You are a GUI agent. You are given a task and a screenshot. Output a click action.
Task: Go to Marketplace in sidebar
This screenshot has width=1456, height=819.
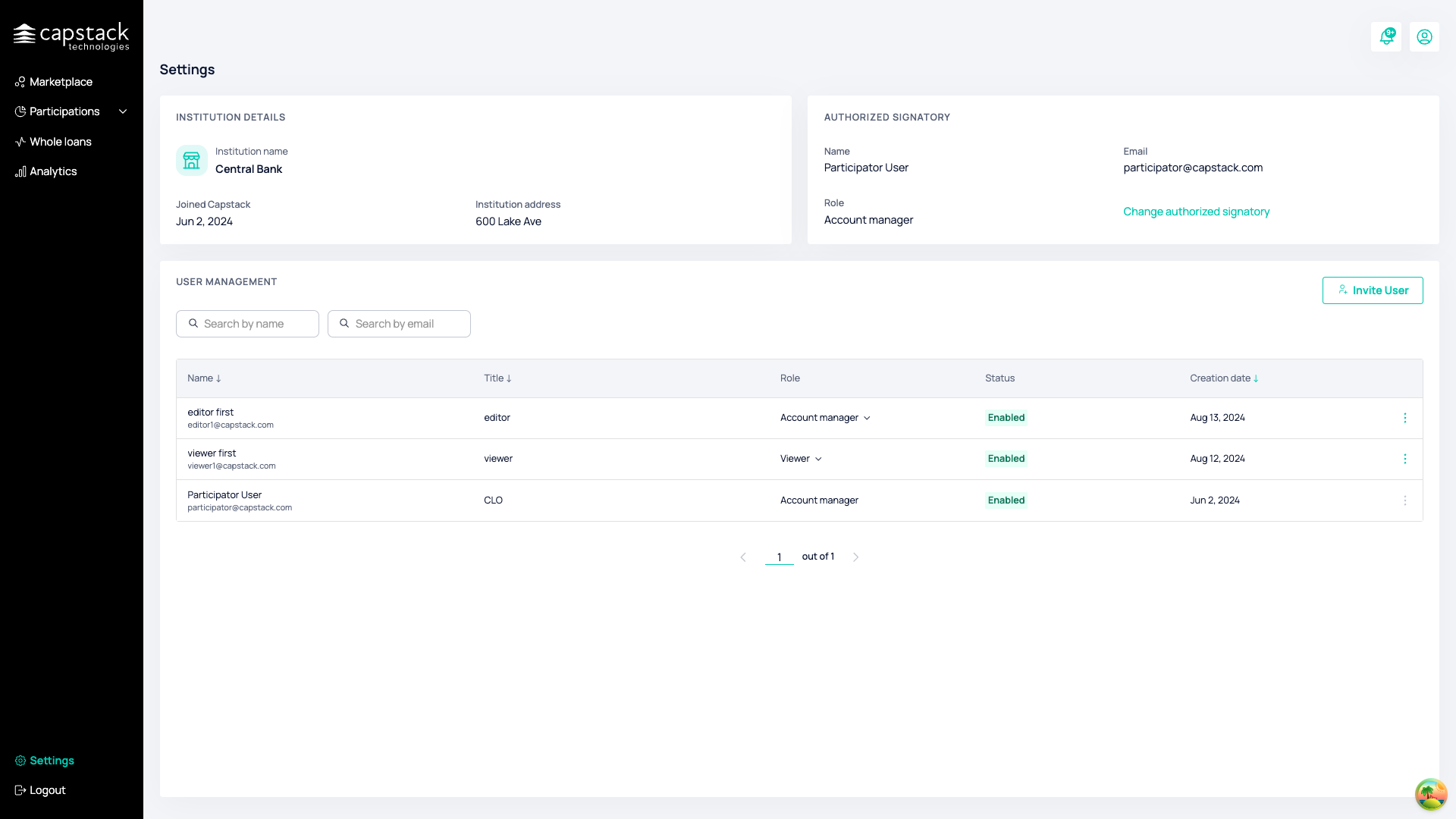click(61, 82)
